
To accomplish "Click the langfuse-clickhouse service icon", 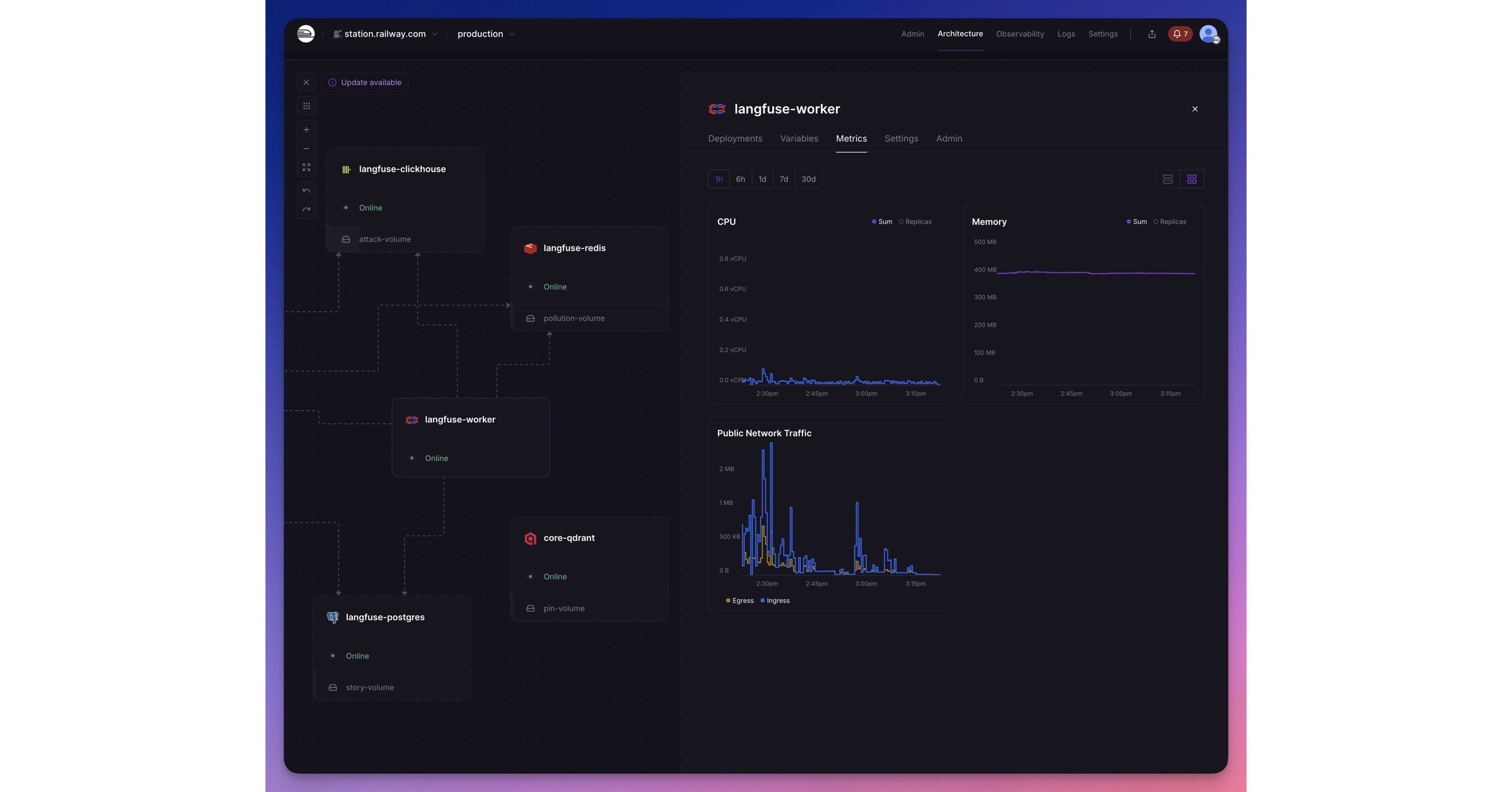I will [346, 170].
